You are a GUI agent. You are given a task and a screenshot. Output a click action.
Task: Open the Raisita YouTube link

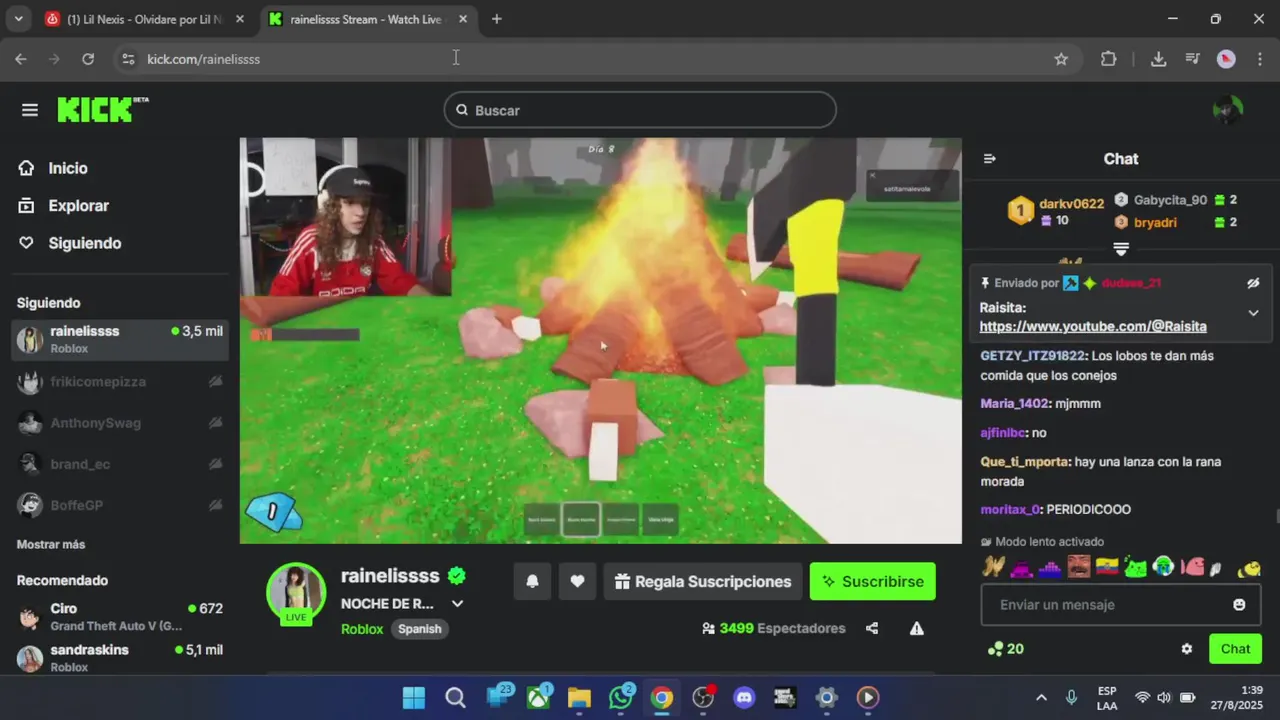[1093, 327]
